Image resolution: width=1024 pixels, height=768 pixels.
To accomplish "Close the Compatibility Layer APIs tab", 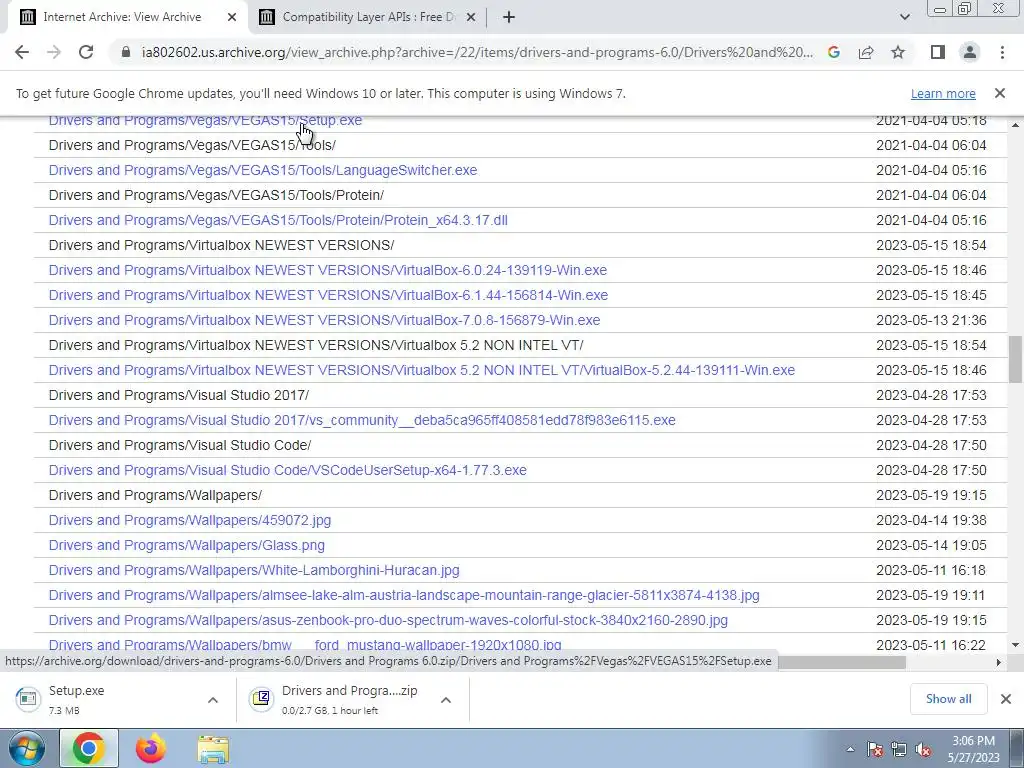I will 471,17.
